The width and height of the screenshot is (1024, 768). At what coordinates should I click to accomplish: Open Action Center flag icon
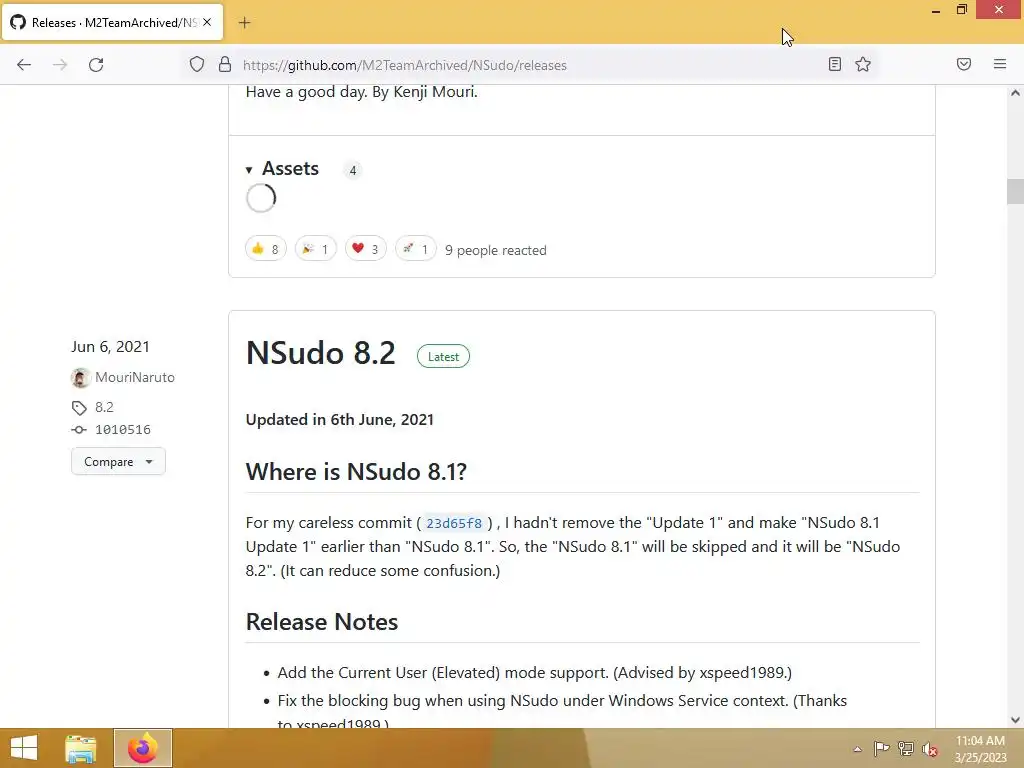coord(882,748)
